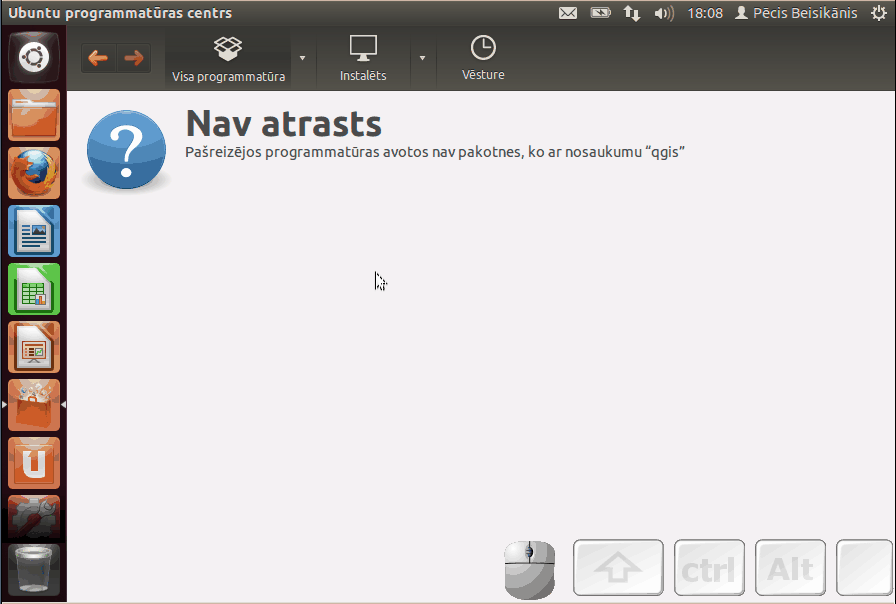Click the 18:08 clock indicator

coord(705,13)
